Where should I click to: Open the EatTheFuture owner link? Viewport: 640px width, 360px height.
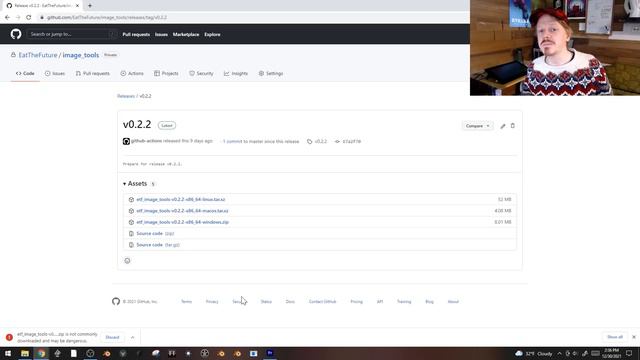tap(38, 55)
